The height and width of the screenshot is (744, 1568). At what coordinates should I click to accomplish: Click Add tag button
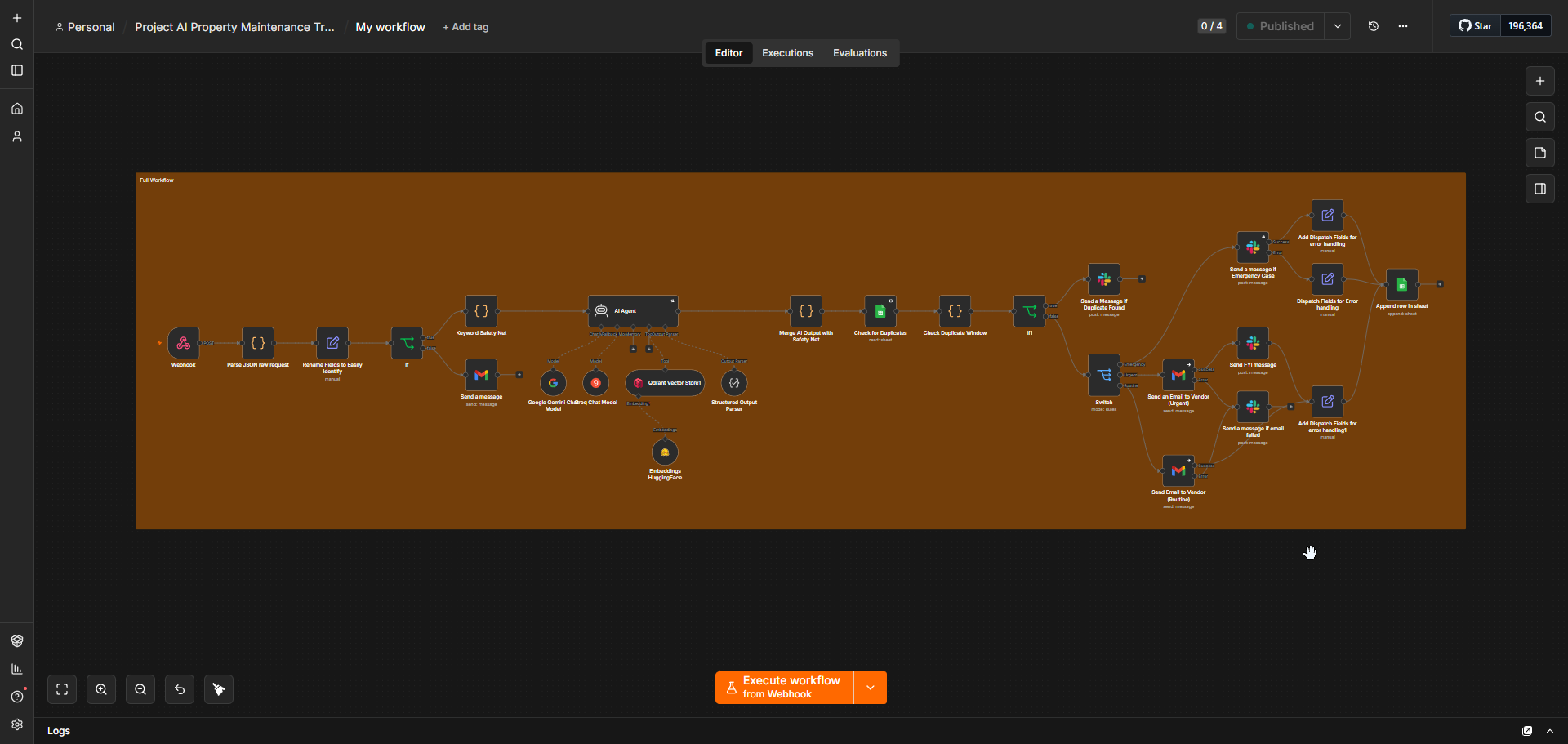pyautogui.click(x=465, y=27)
